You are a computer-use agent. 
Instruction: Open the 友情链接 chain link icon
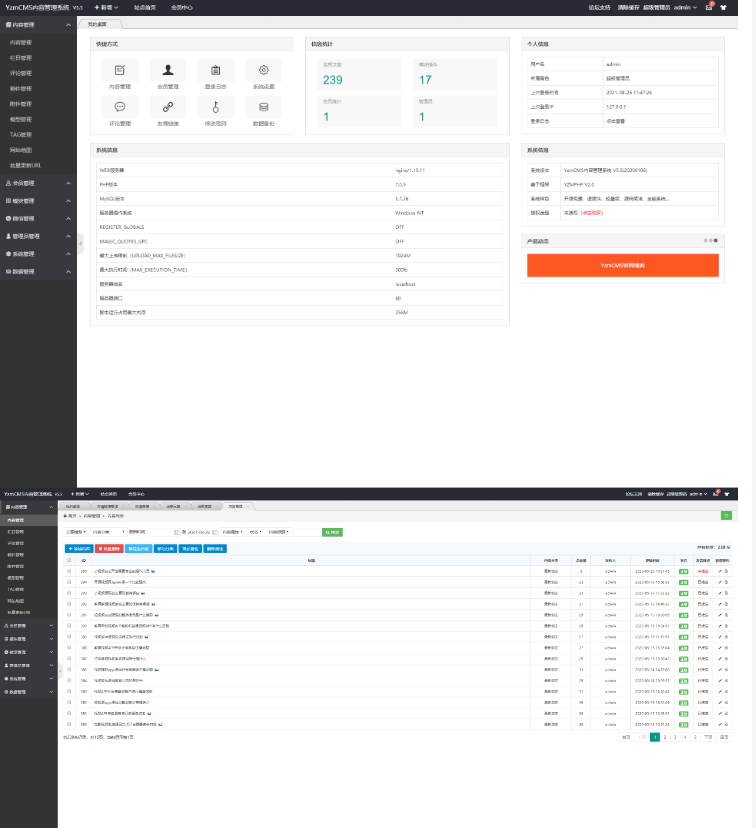tap(168, 107)
